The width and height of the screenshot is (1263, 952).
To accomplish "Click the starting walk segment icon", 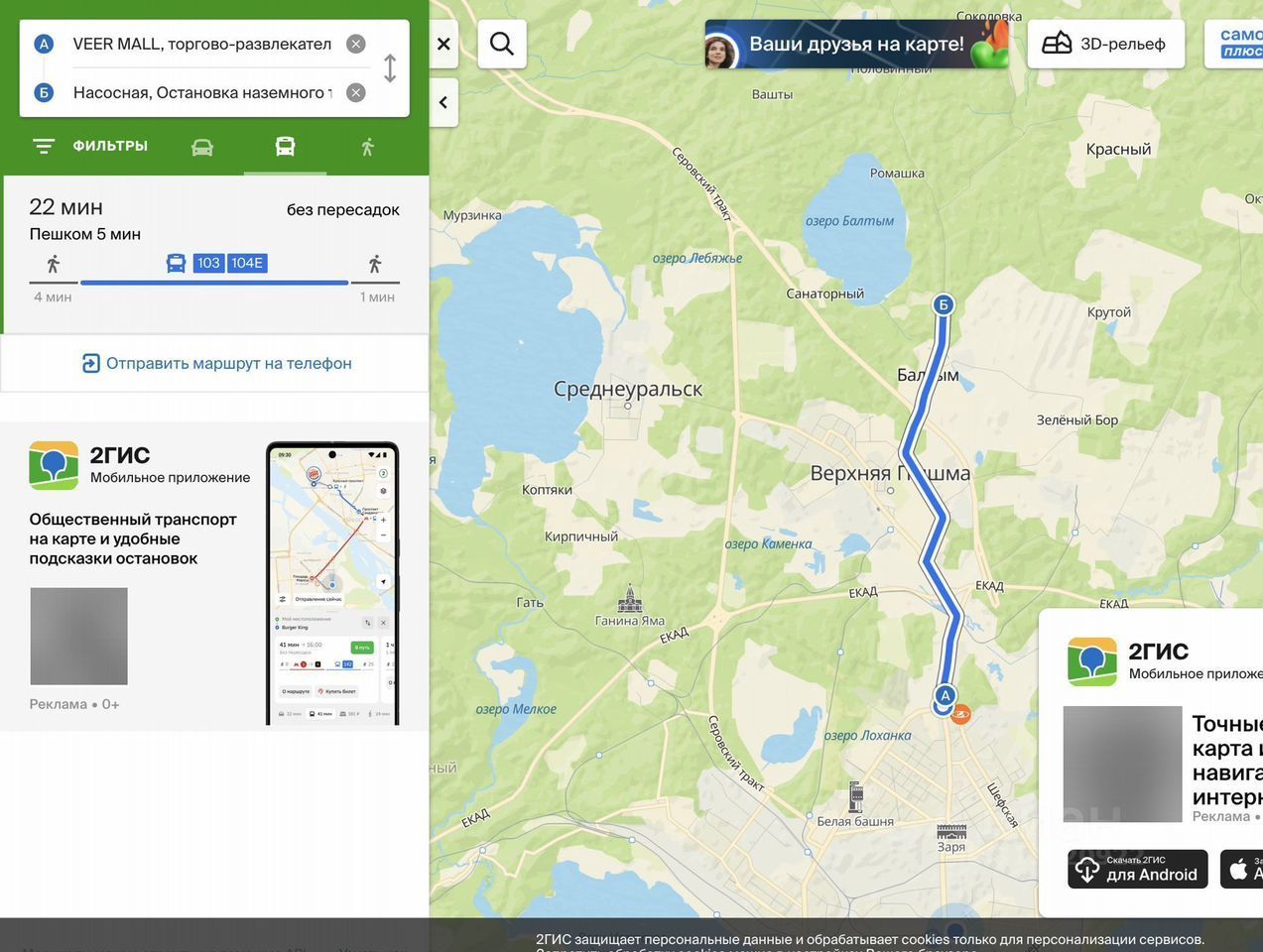I will pyautogui.click(x=54, y=264).
